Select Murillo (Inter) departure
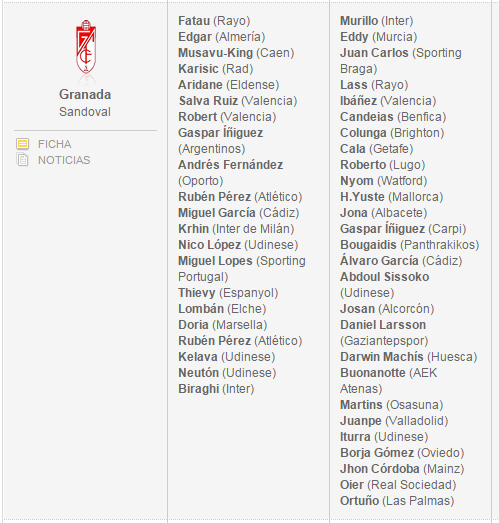Image resolution: width=499 pixels, height=523 pixels. [x=377, y=21]
